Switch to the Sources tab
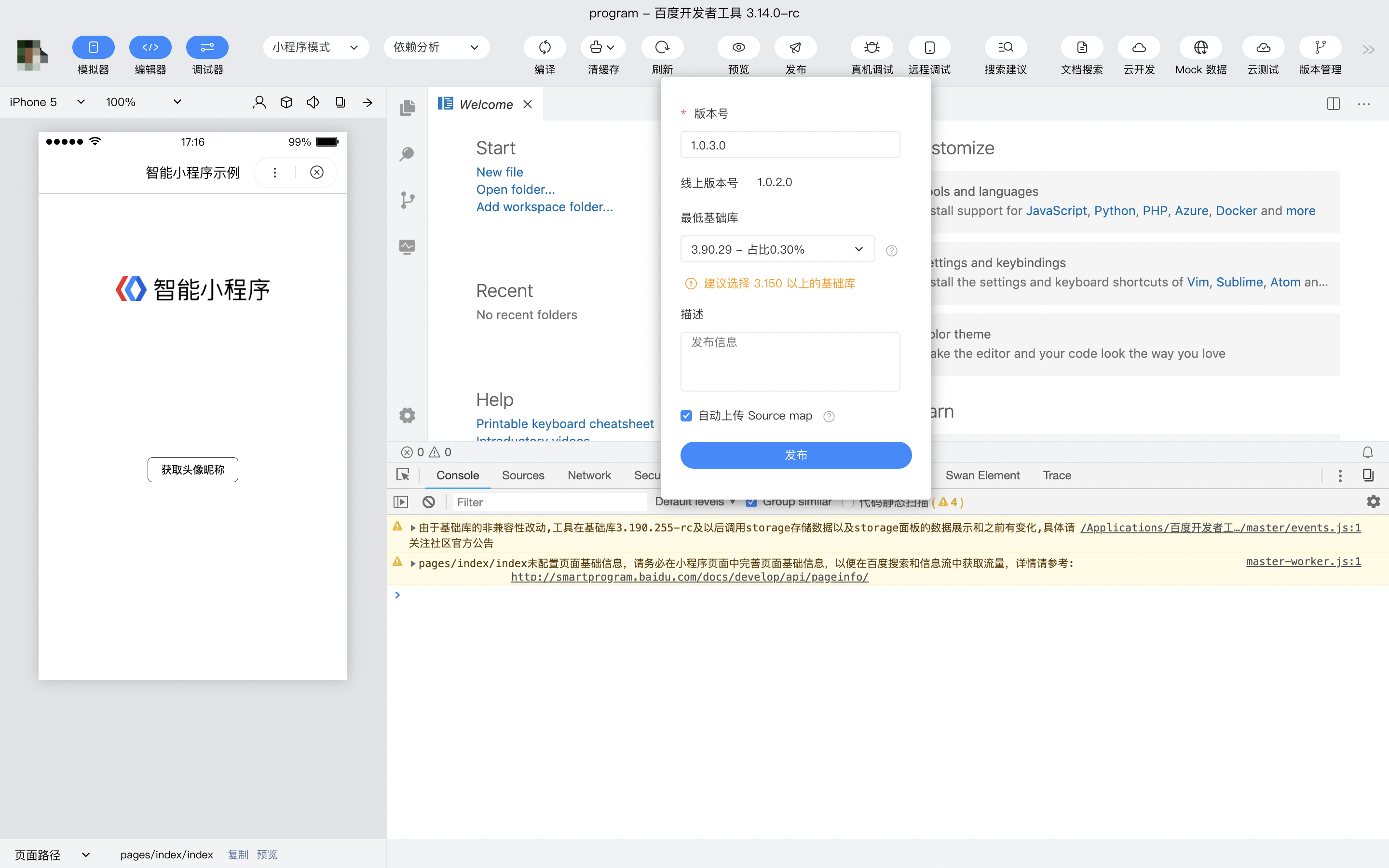 [x=523, y=475]
